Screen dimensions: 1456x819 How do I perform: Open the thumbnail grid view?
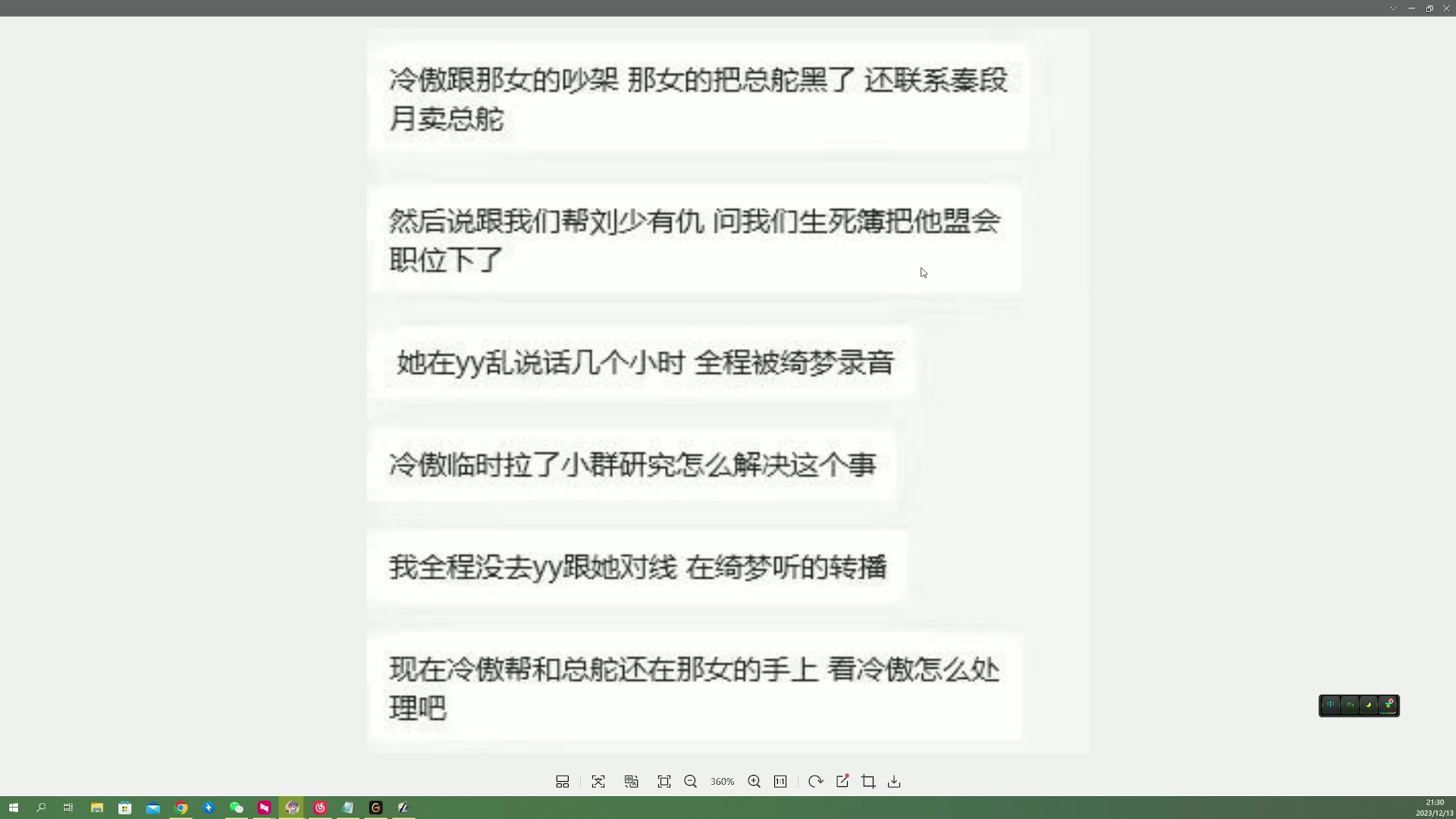[x=563, y=781]
